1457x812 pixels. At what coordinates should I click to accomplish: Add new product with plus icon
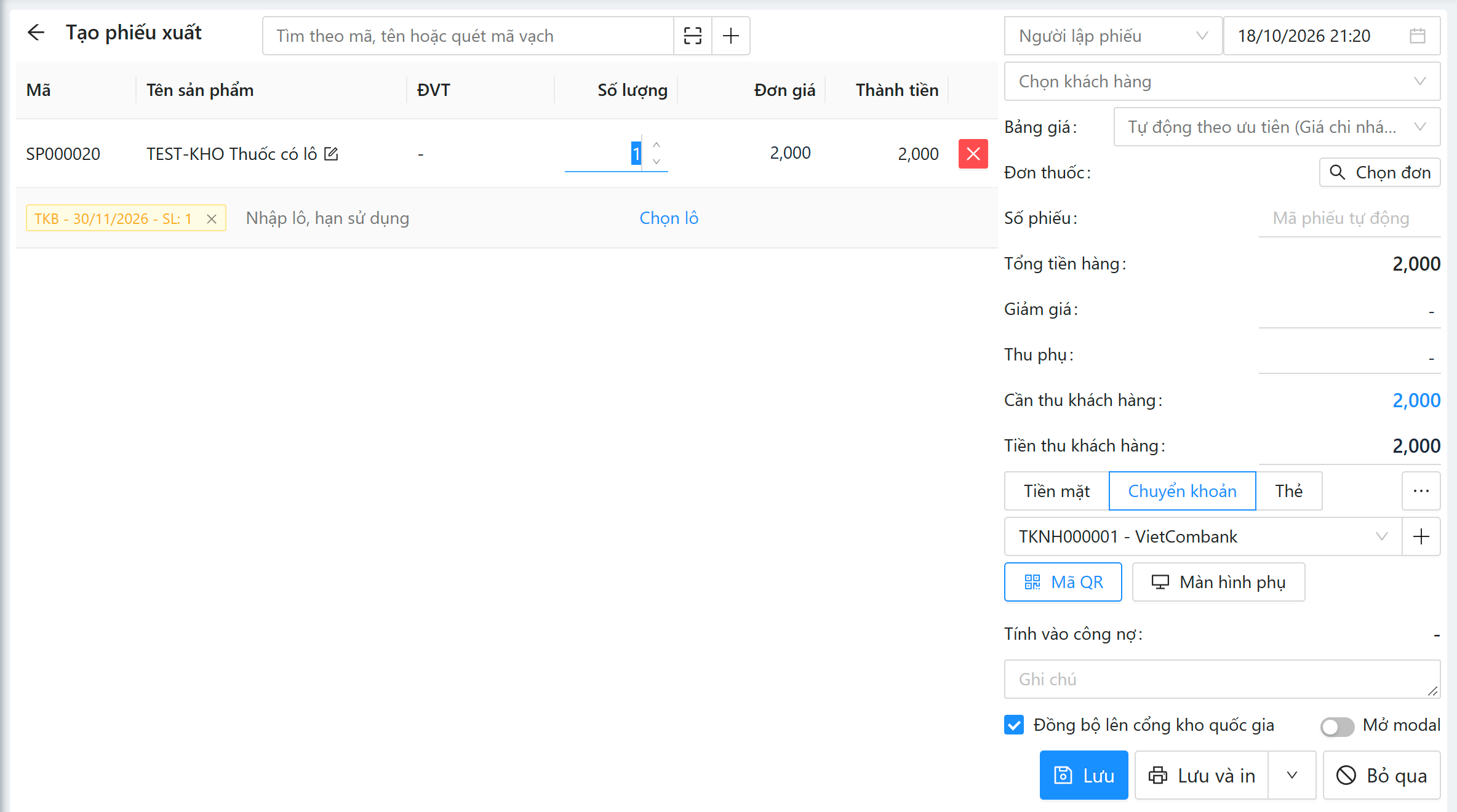(x=731, y=36)
